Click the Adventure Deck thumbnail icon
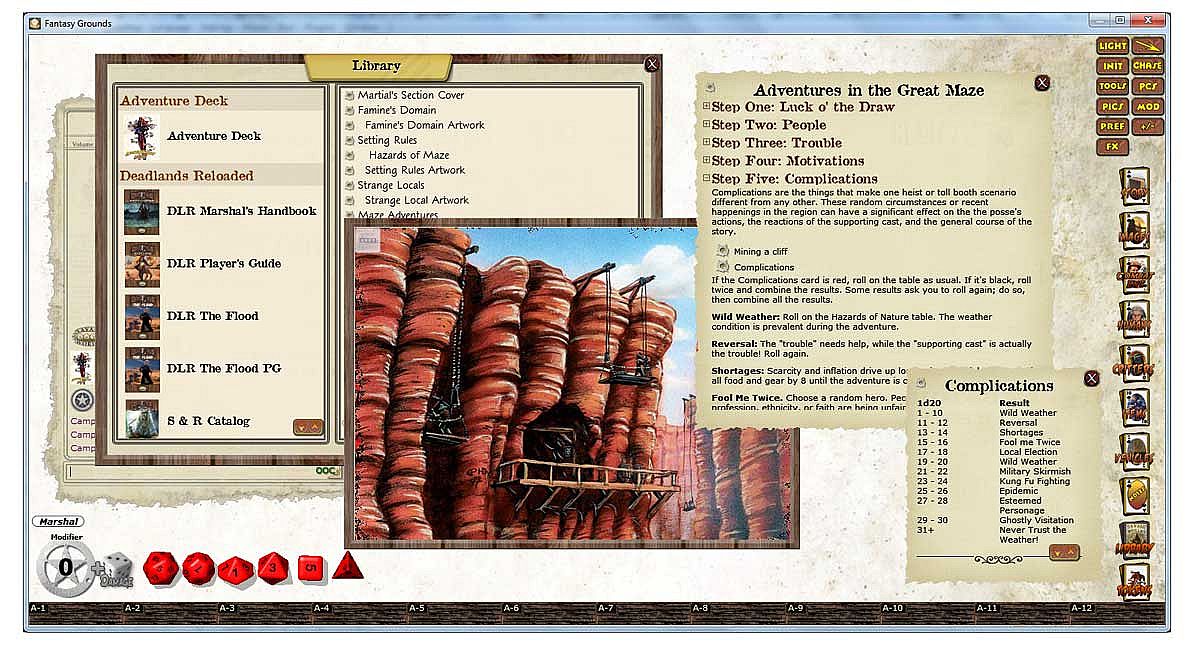This screenshot has width=1194, height=645. pos(142,137)
